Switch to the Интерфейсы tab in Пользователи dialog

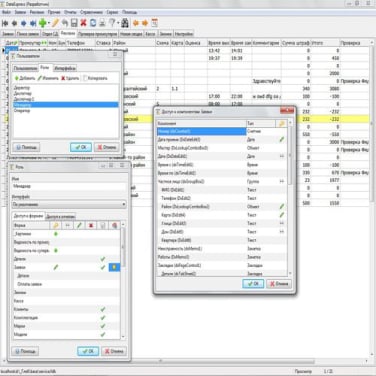point(65,68)
